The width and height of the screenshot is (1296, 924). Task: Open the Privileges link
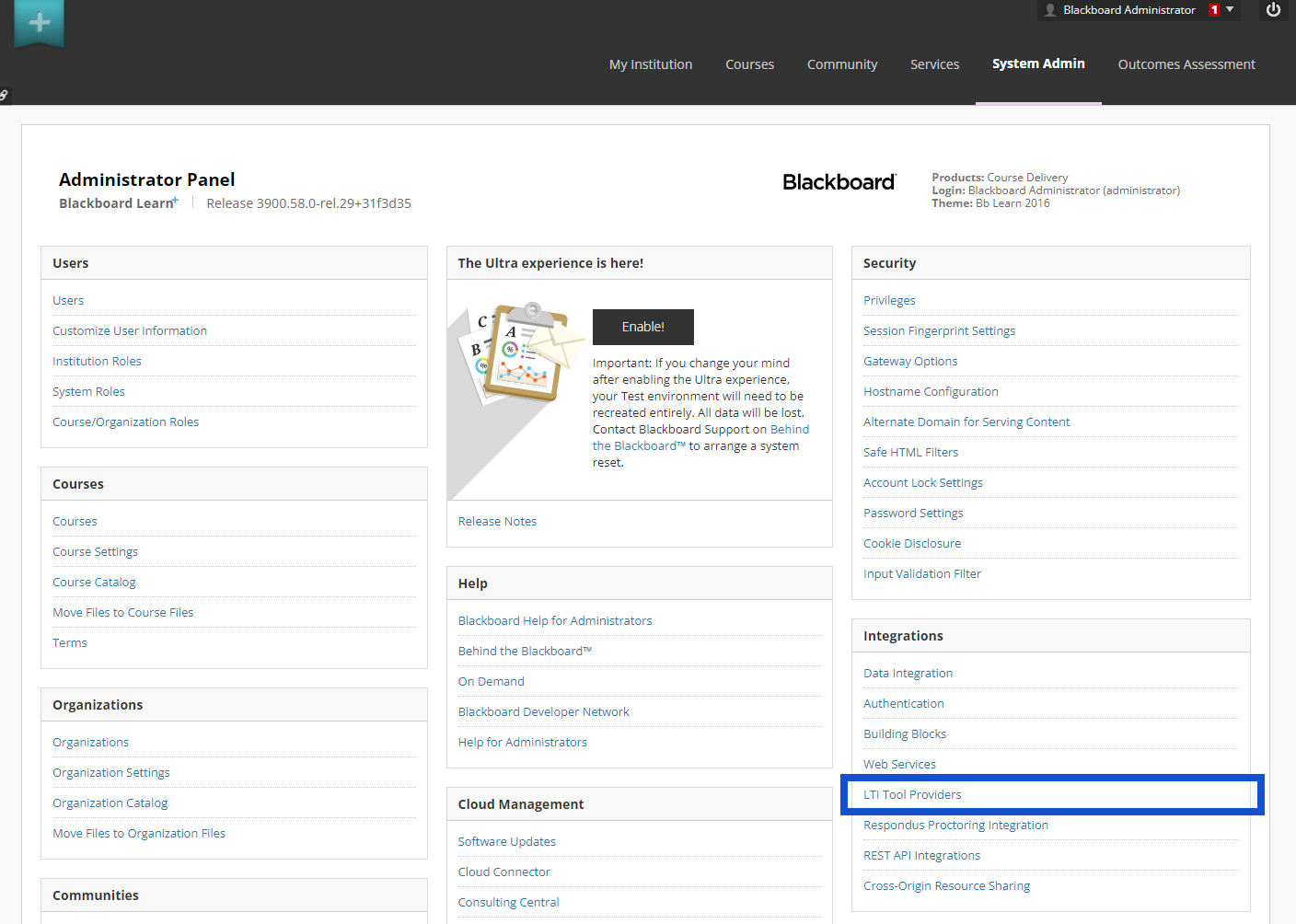pyautogui.click(x=889, y=301)
